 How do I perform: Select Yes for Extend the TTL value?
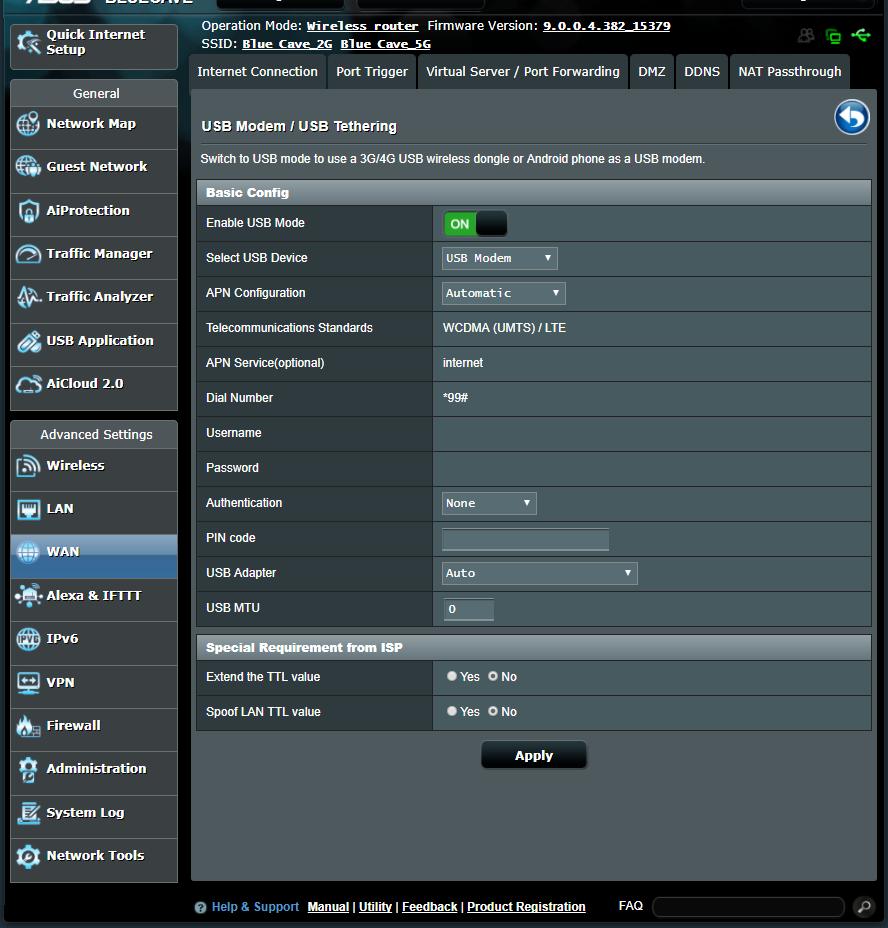[x=452, y=676]
